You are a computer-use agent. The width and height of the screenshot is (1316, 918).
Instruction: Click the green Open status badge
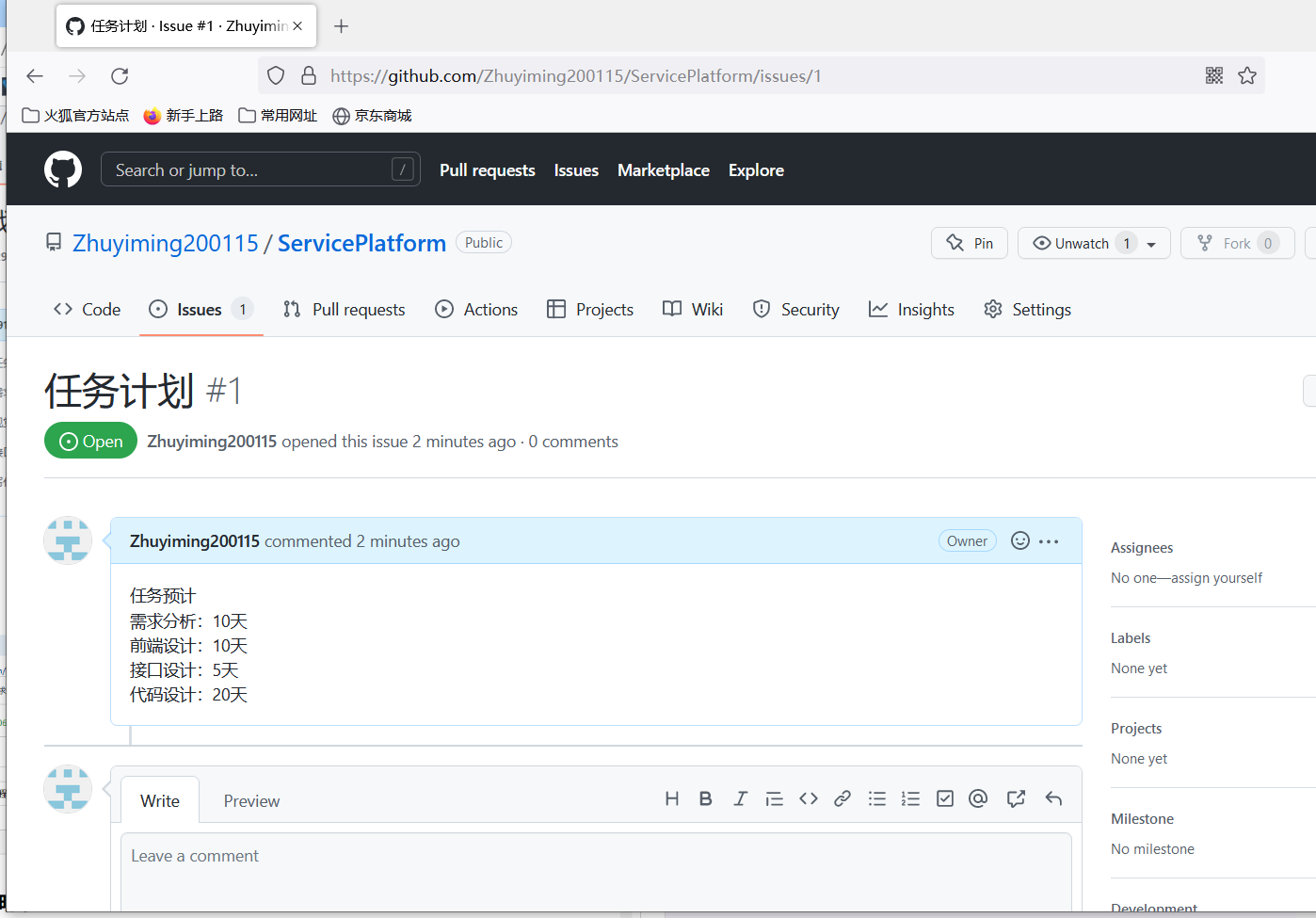(x=90, y=441)
